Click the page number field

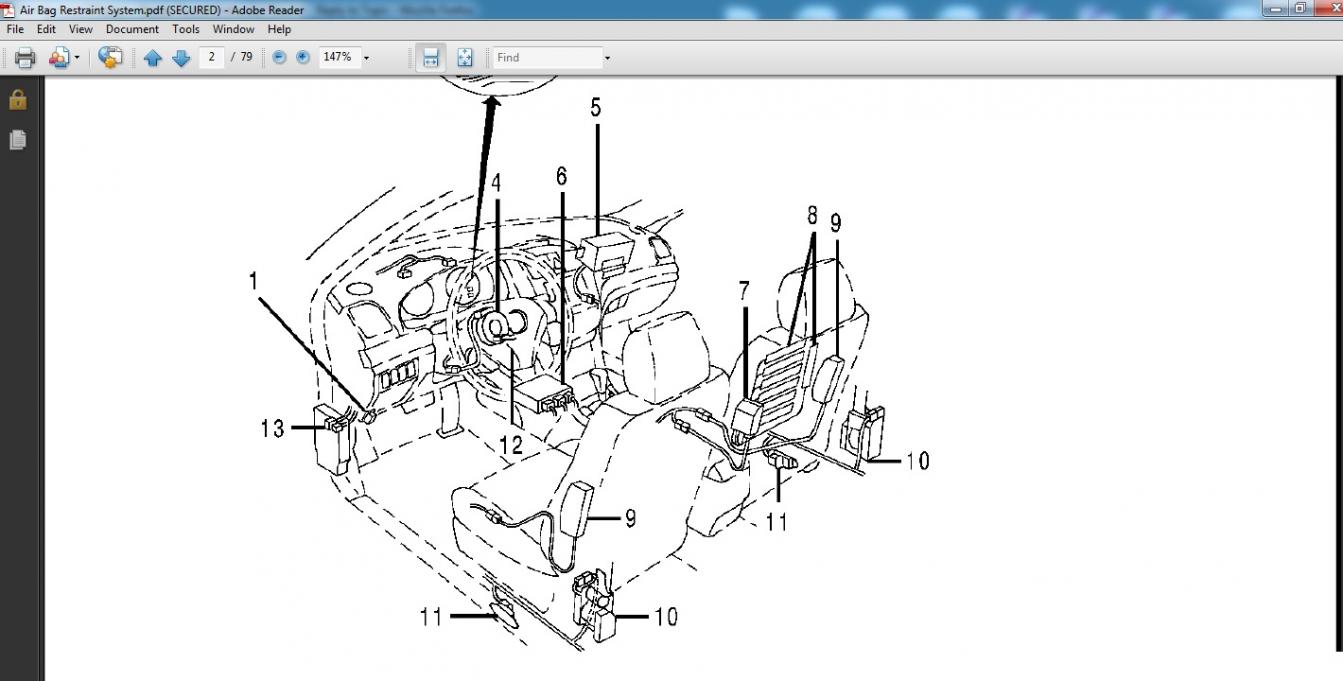(x=211, y=57)
